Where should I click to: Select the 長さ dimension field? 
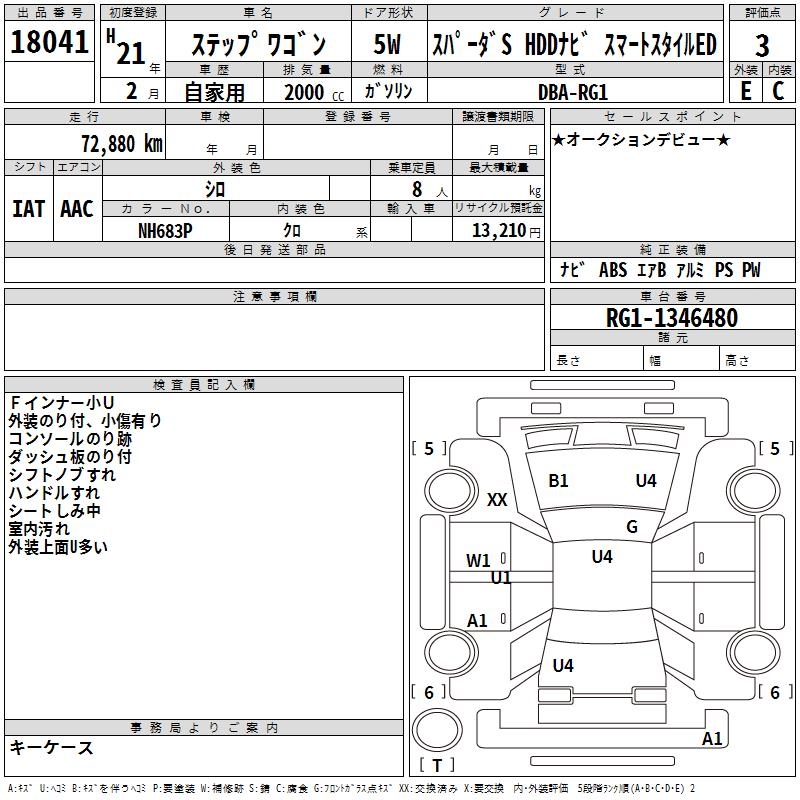tap(596, 358)
